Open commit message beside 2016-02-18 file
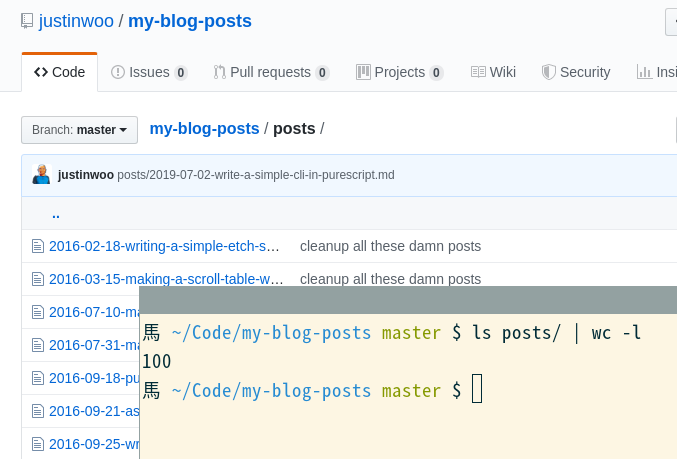This screenshot has height=459, width=677. click(x=390, y=246)
